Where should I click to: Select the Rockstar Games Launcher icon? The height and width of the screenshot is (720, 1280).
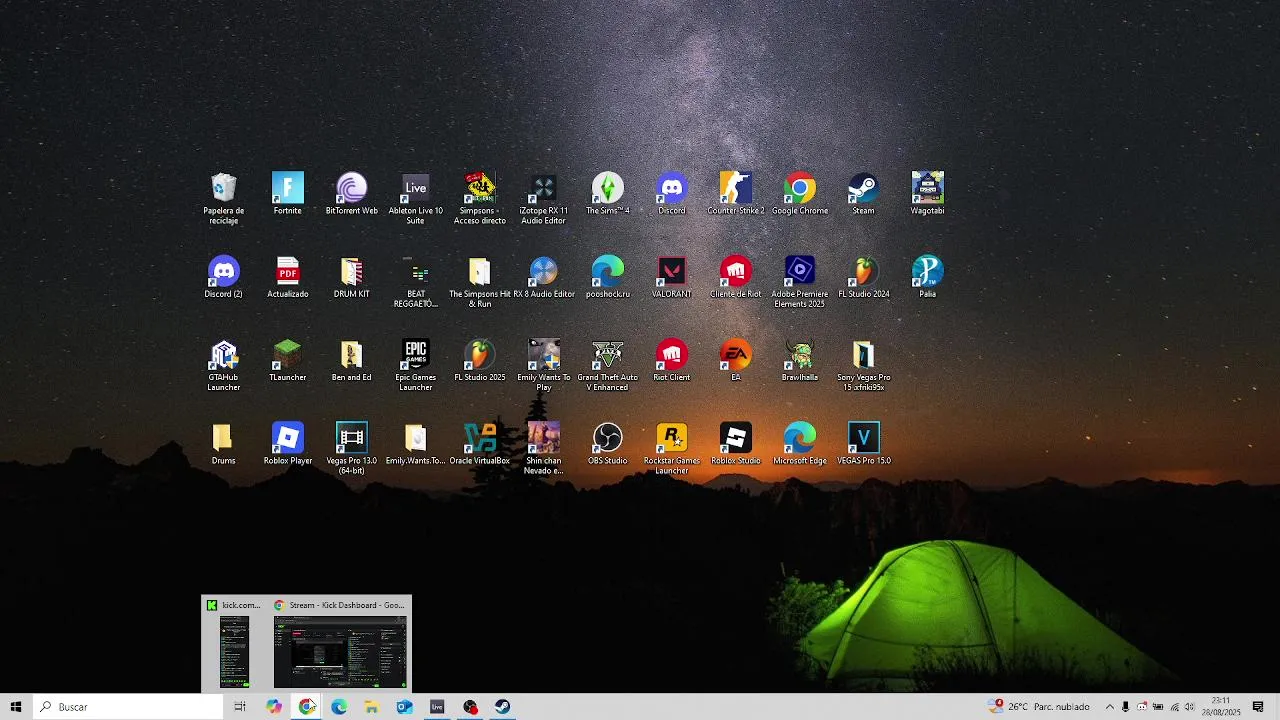coord(672,448)
